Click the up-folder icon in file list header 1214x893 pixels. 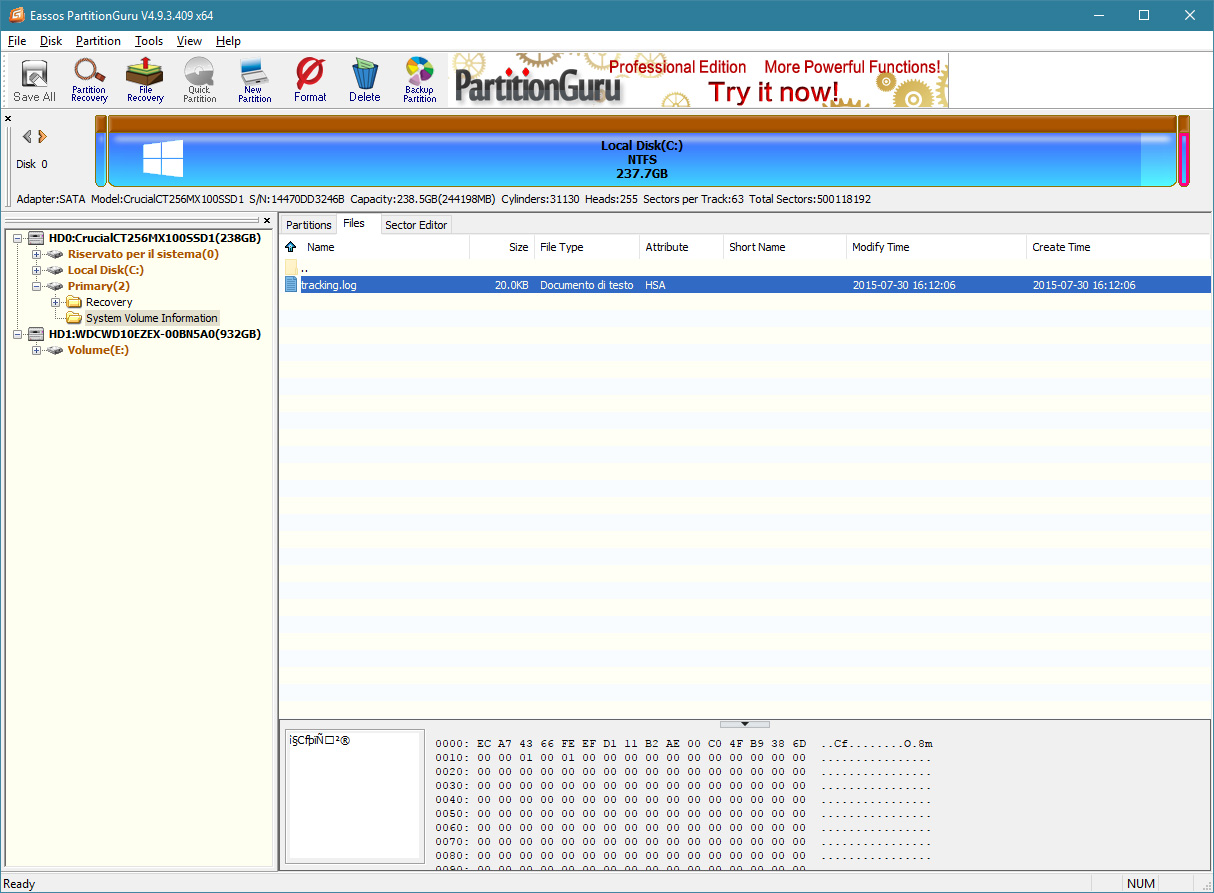pyautogui.click(x=291, y=247)
